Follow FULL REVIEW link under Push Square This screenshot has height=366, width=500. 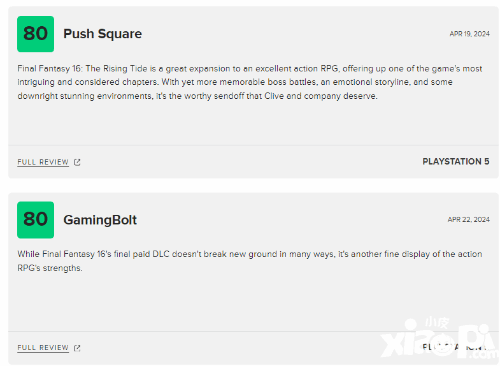(43, 162)
